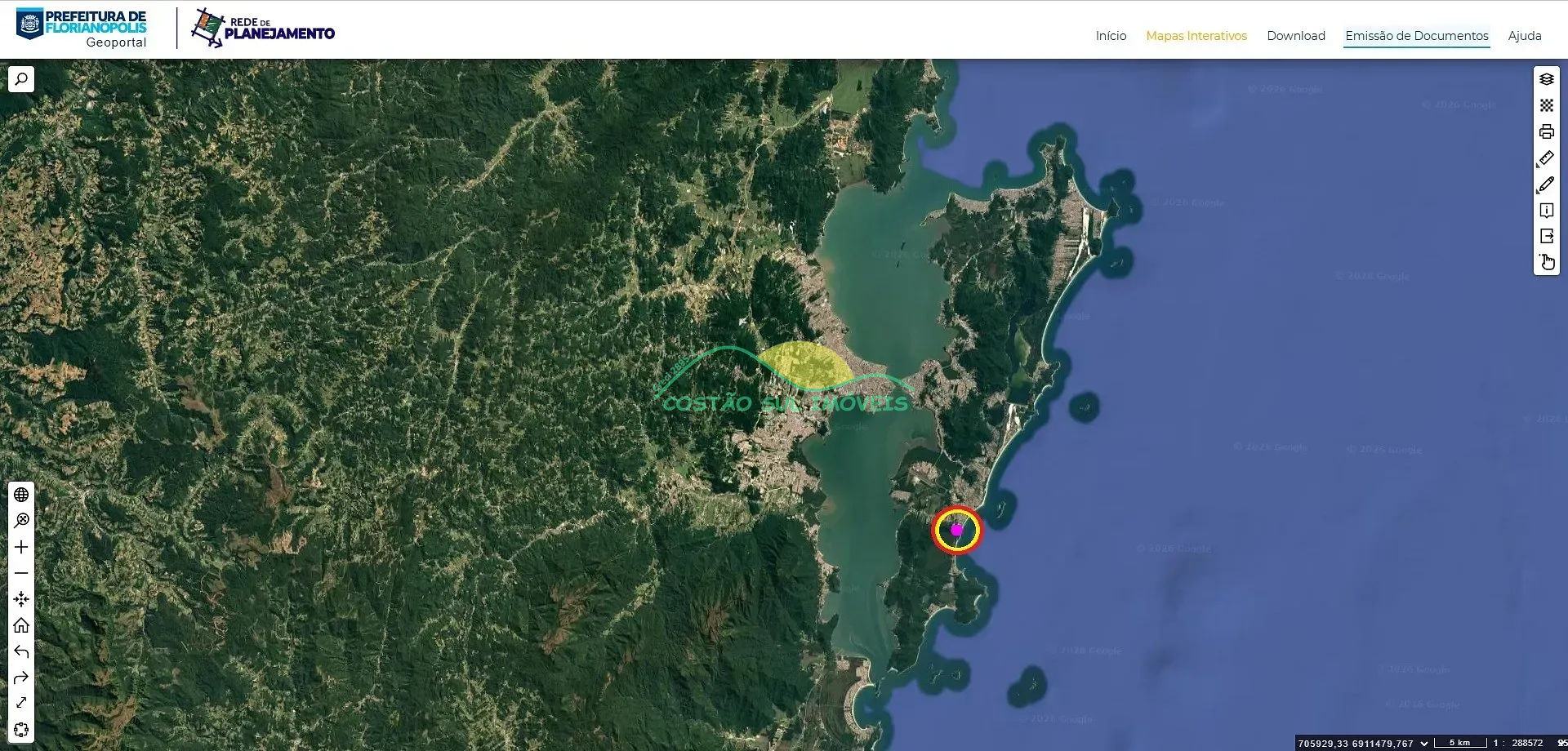The width and height of the screenshot is (1568, 751).
Task: Open the Ajuda help menu
Action: point(1525,36)
